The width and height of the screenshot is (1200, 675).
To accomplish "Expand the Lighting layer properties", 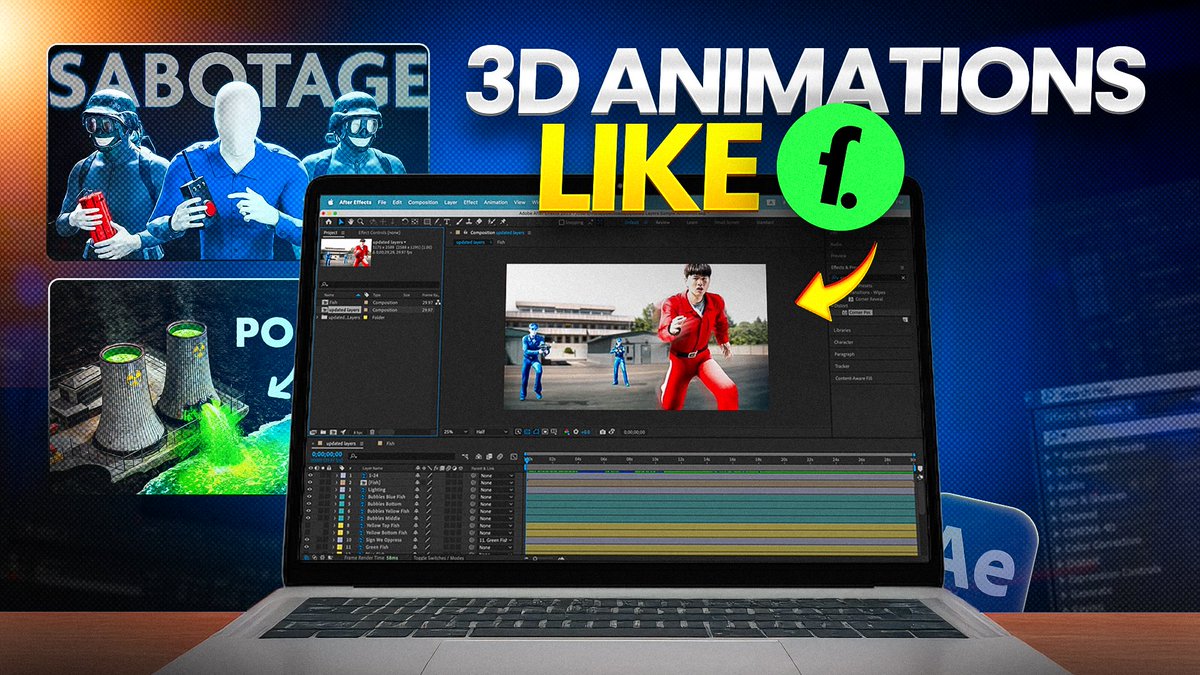I will [x=337, y=490].
